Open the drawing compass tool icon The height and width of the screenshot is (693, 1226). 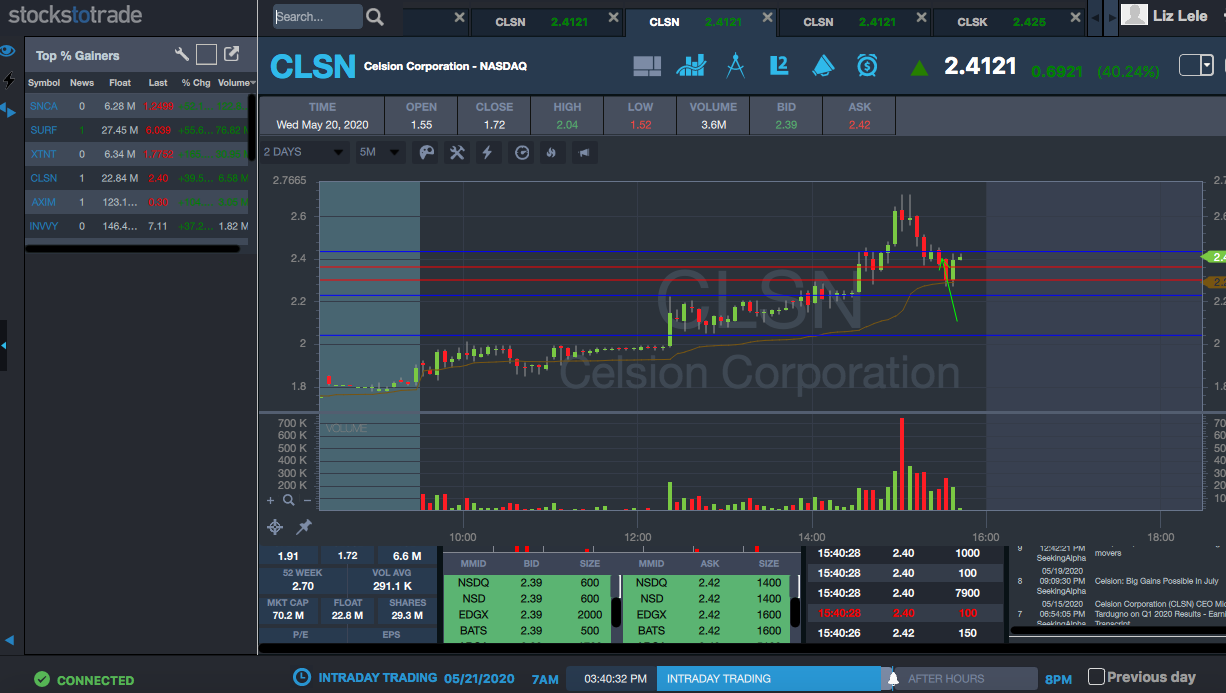click(736, 66)
